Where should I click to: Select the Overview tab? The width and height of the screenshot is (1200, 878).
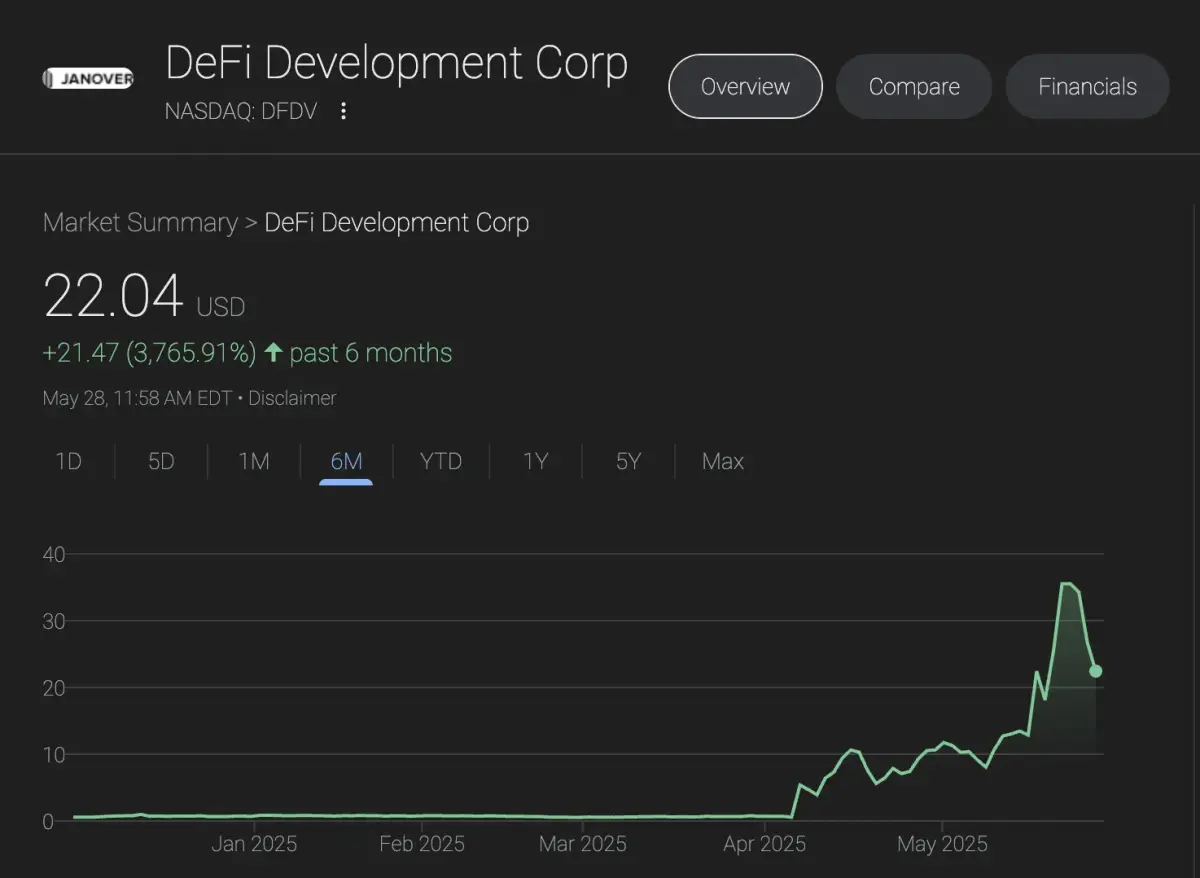click(745, 87)
